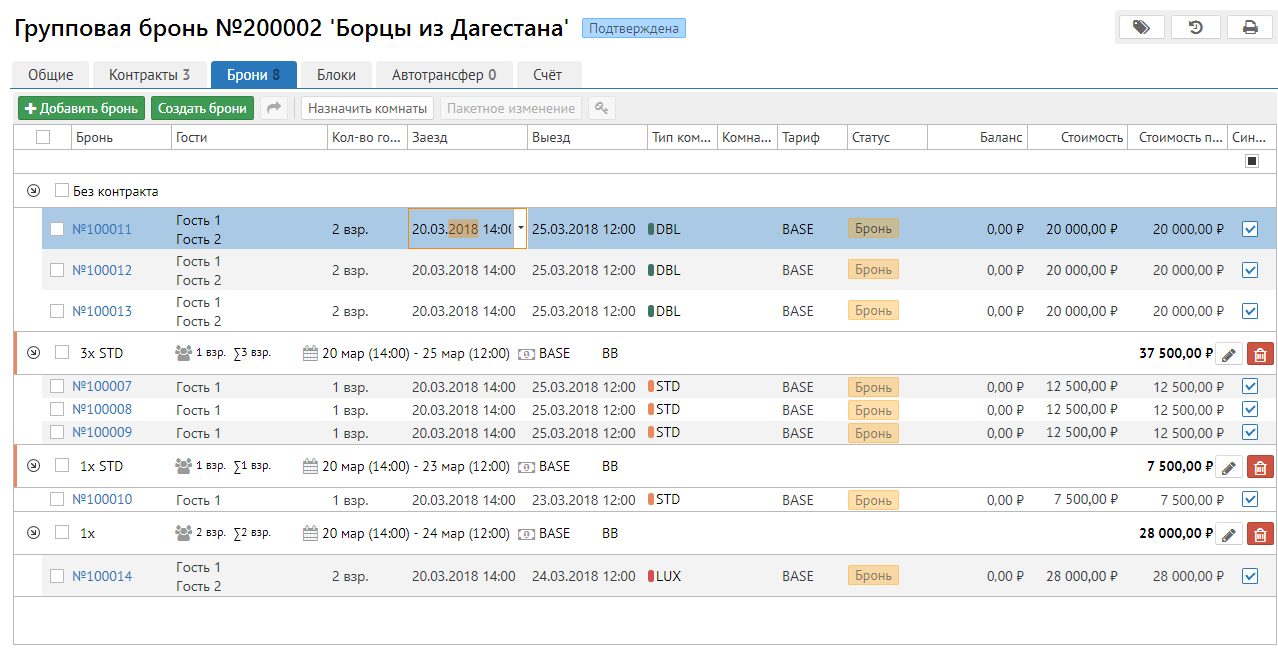The width and height of the screenshot is (1278, 653).
Task: Click the trash icon for 1x STD group
Action: tap(1260, 467)
